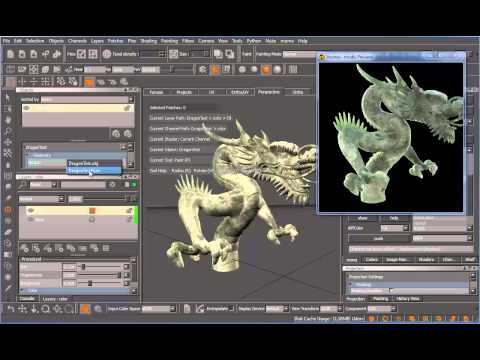Click the orange sphere lighting mode icon
Image resolution: width=480 pixels, height=360 pixels.
[266, 69]
